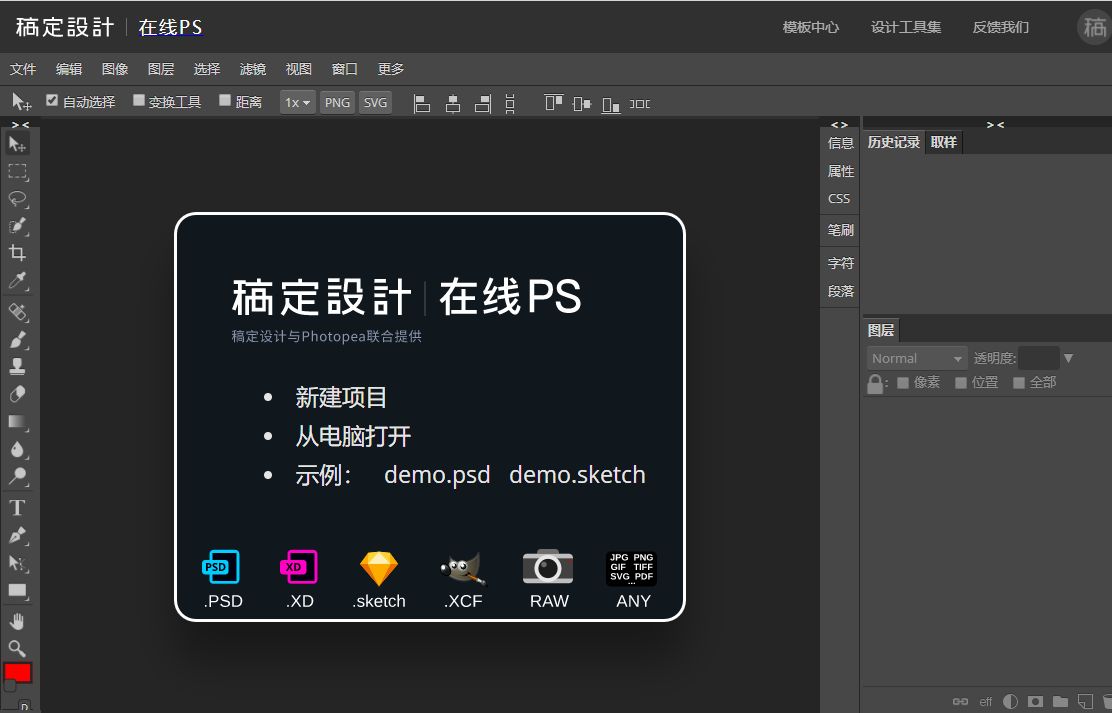Select the Crop tool
The image size is (1112, 713).
point(18,253)
